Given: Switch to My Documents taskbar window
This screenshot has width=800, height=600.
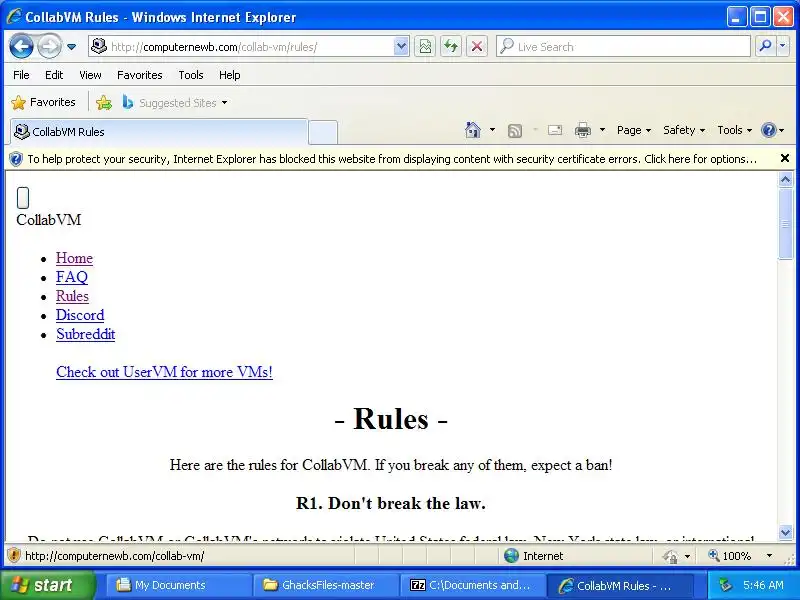Looking at the screenshot, I should click(x=177, y=585).
